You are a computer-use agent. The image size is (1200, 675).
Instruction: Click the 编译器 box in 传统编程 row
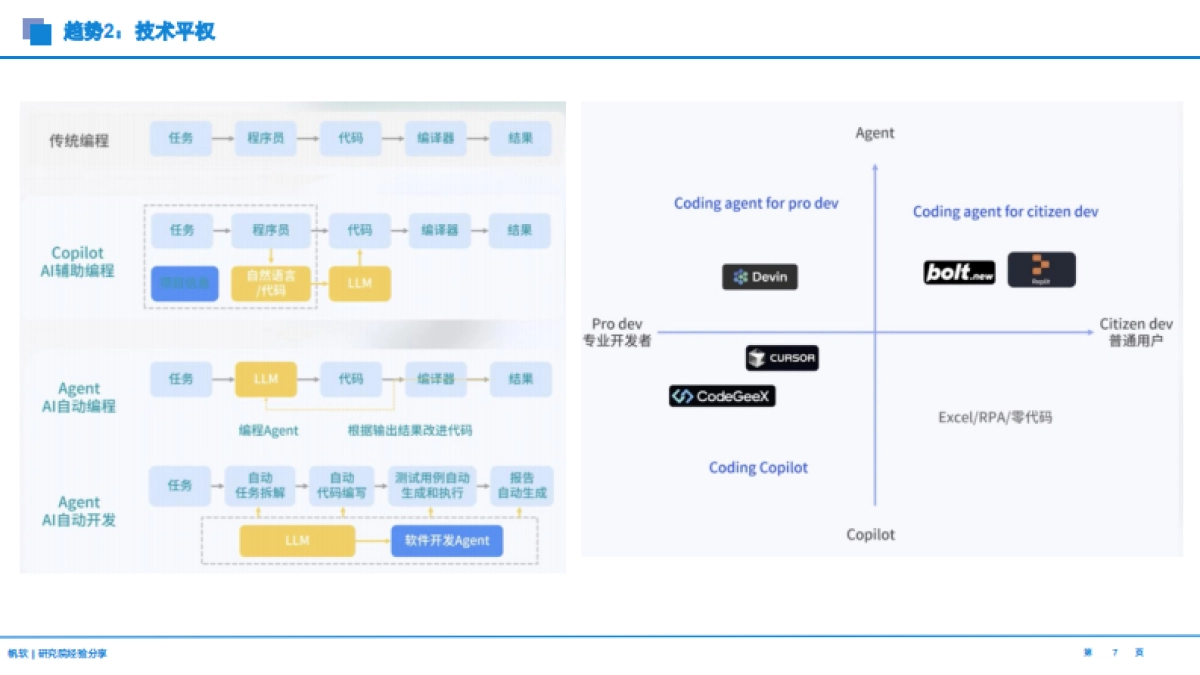coord(436,139)
